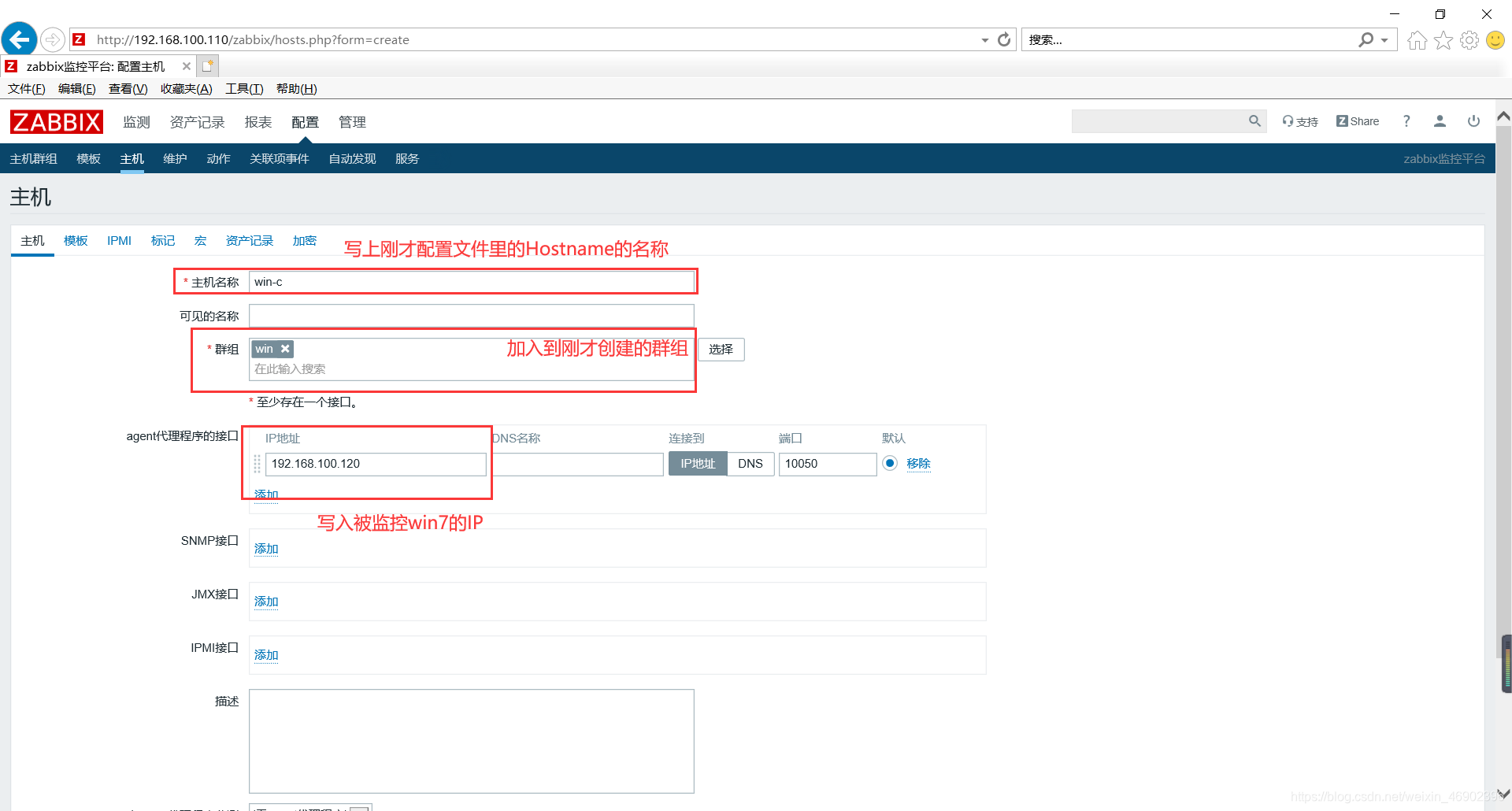
Task: Add a JMX接口 via 添加
Action: (x=266, y=602)
